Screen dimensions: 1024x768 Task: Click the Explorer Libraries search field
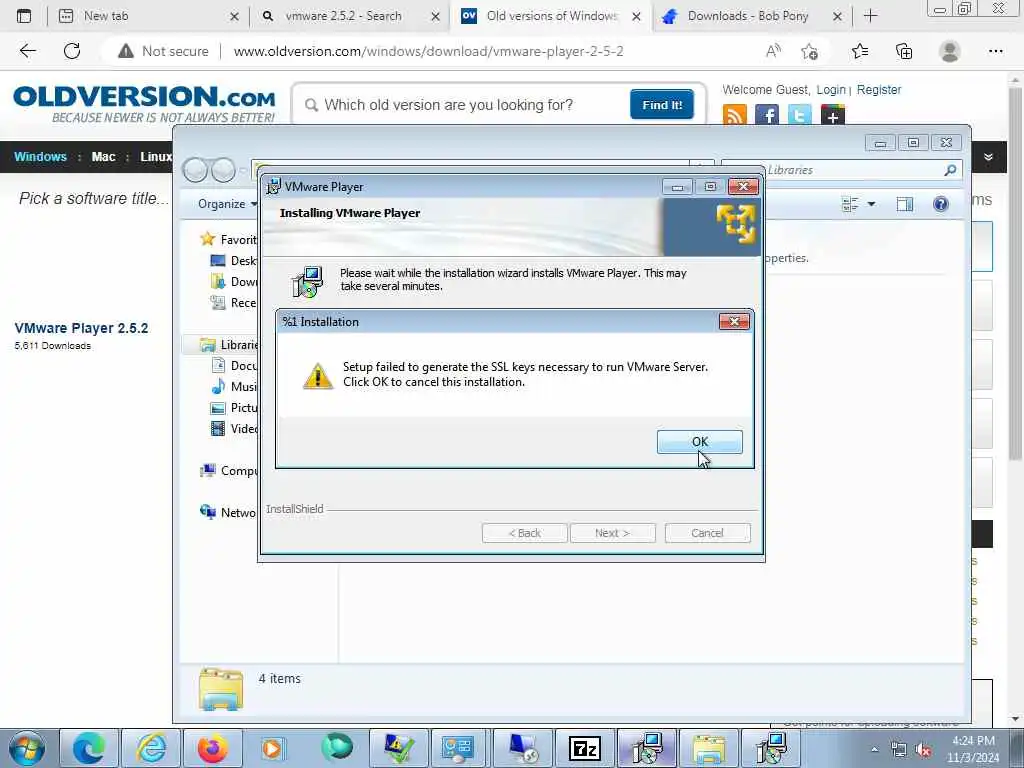pyautogui.click(x=842, y=170)
